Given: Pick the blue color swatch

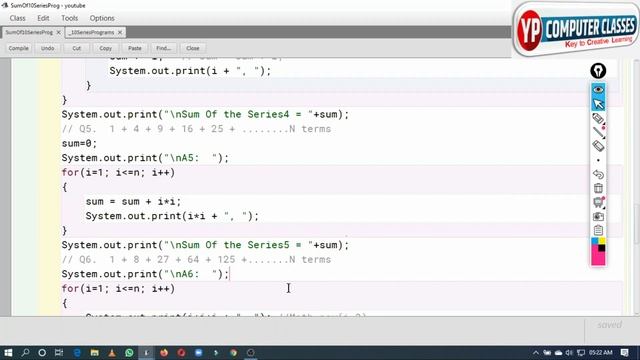Looking at the screenshot, I should [595, 241].
